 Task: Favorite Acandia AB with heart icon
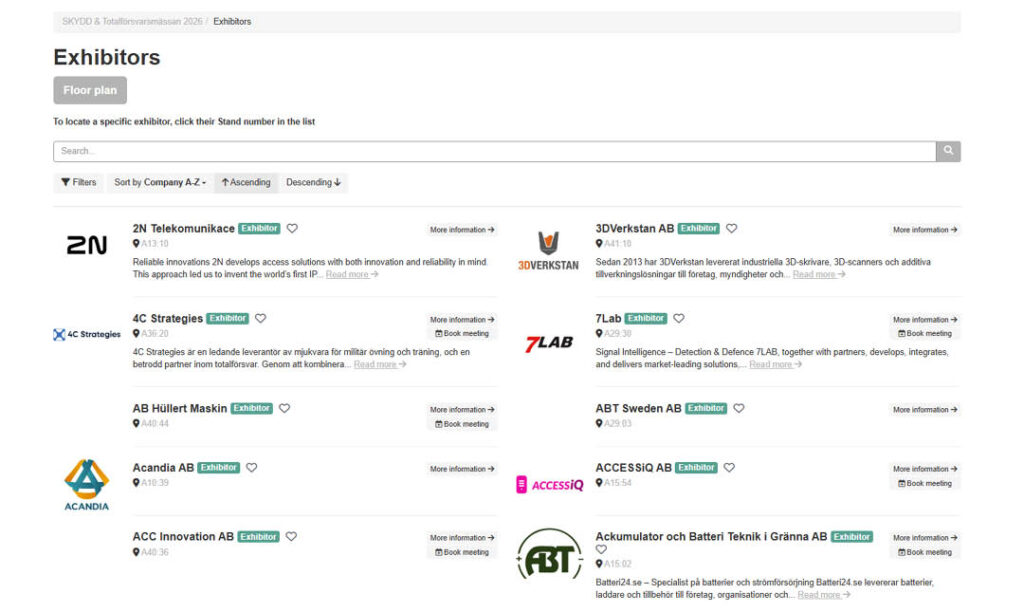pos(251,468)
